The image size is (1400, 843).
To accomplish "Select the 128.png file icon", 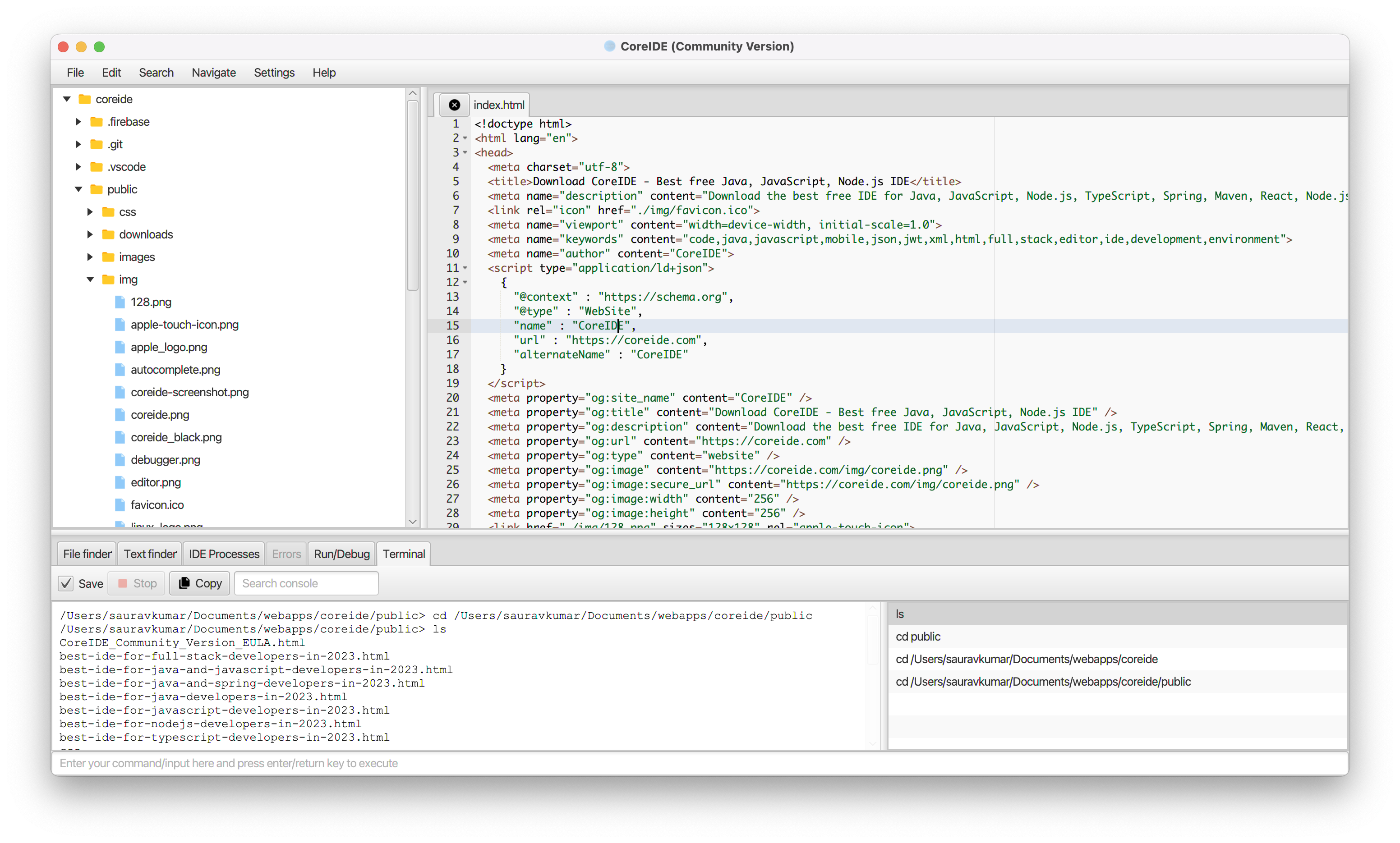I will [120, 302].
